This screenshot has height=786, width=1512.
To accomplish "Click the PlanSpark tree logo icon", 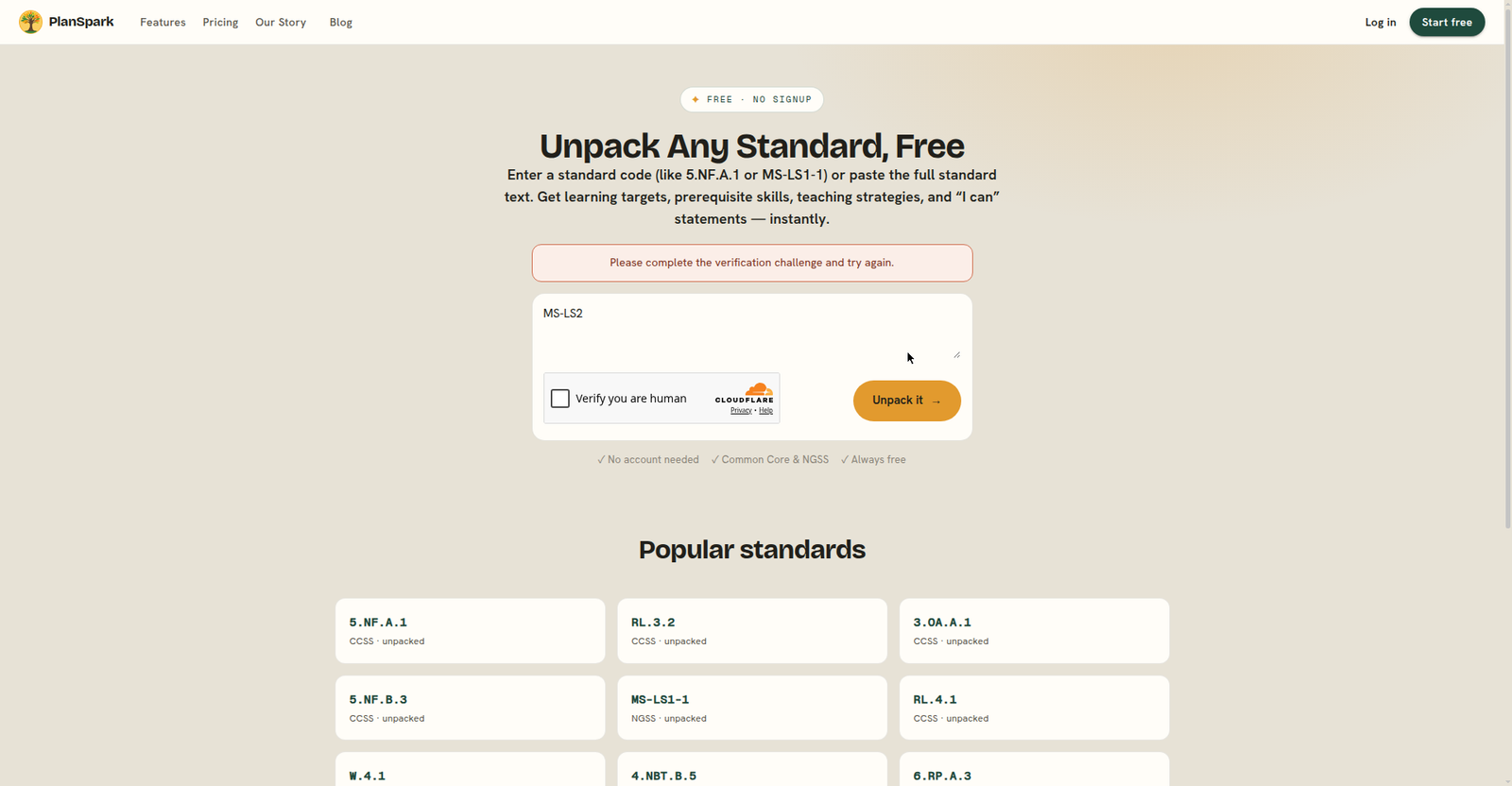I will tap(30, 22).
